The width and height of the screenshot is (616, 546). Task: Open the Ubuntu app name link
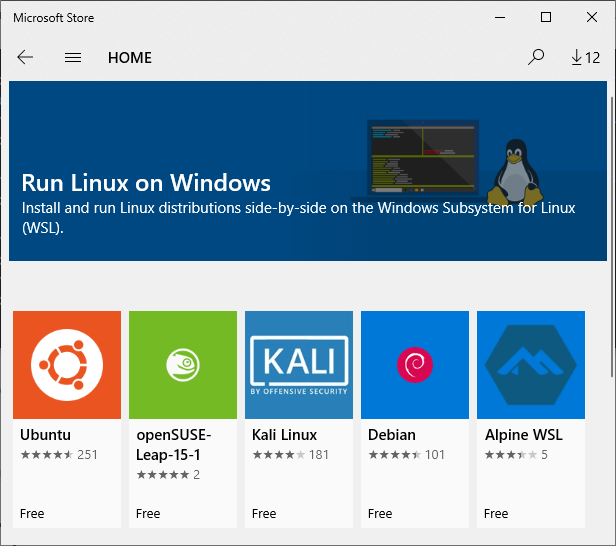pyautogui.click(x=46, y=435)
